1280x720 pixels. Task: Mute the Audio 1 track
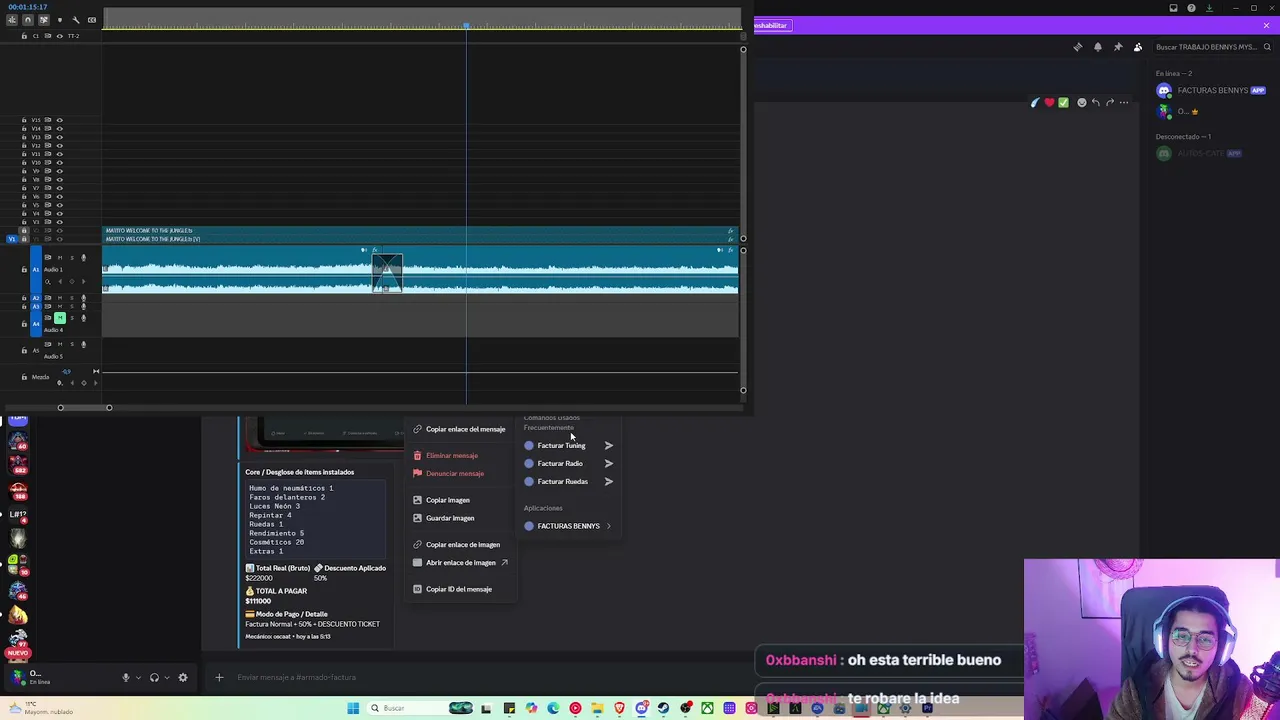(59, 258)
